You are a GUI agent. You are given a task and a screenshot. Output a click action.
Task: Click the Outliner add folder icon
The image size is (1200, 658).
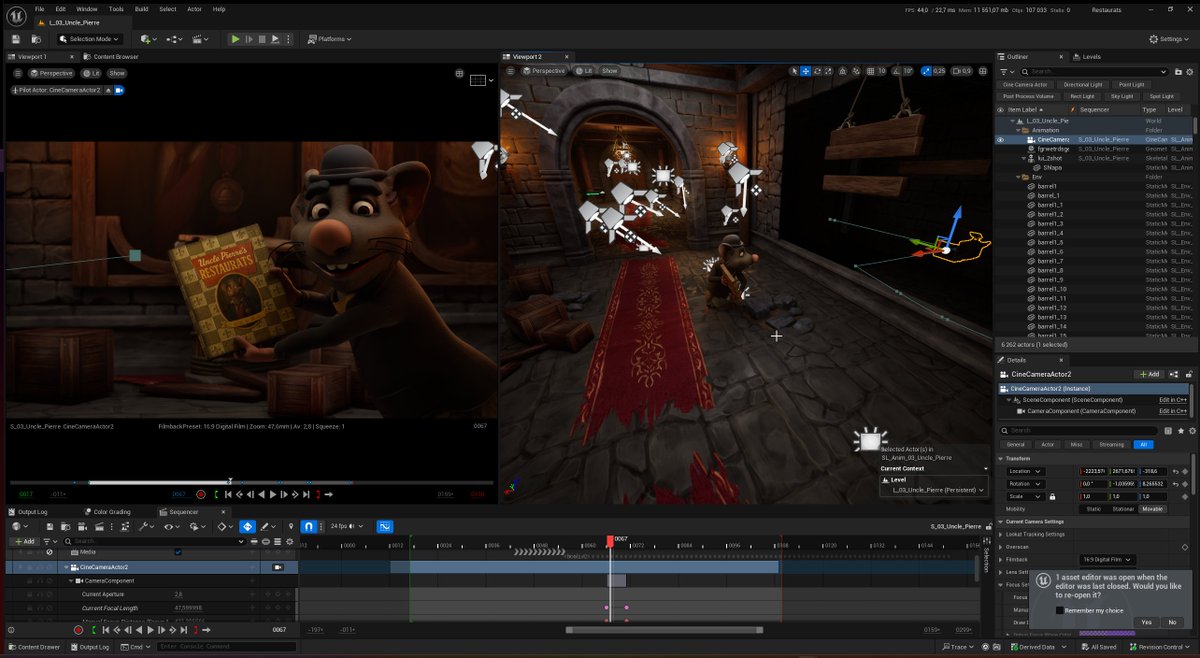(1178, 72)
